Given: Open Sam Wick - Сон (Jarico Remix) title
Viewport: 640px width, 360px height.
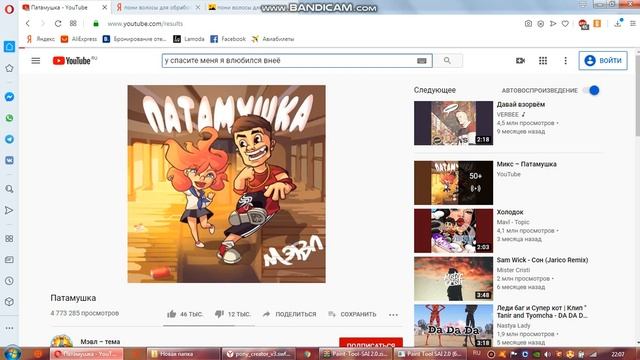Looking at the screenshot, I should click(542, 260).
